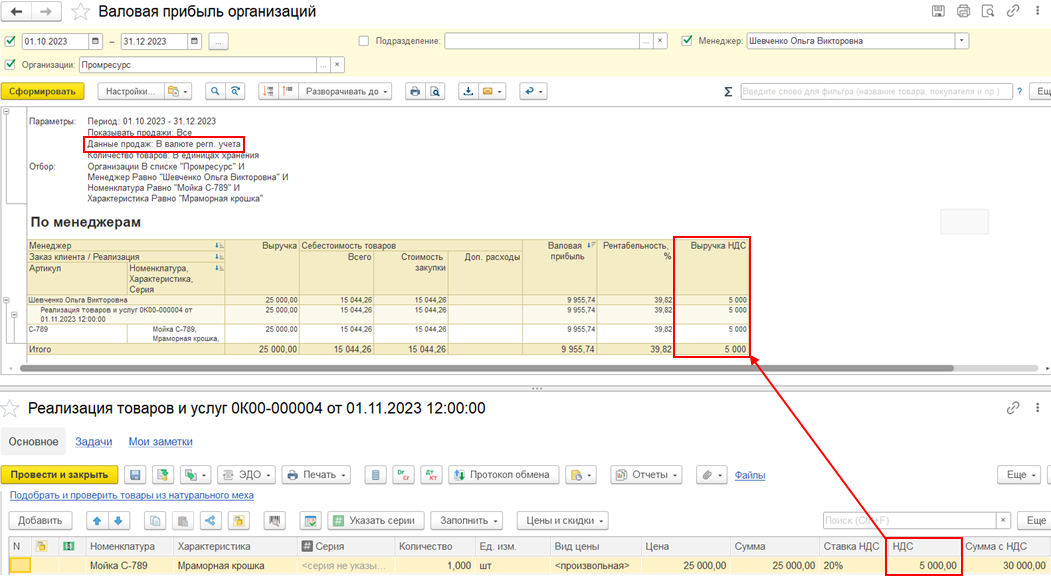Screen dimensions: 1051x576
Task: Open print preview icon in report toolbar
Action: pyautogui.click(x=435, y=91)
